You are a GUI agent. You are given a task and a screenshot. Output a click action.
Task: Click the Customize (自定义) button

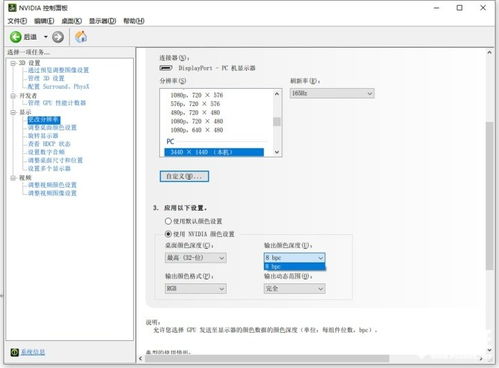[184, 176]
